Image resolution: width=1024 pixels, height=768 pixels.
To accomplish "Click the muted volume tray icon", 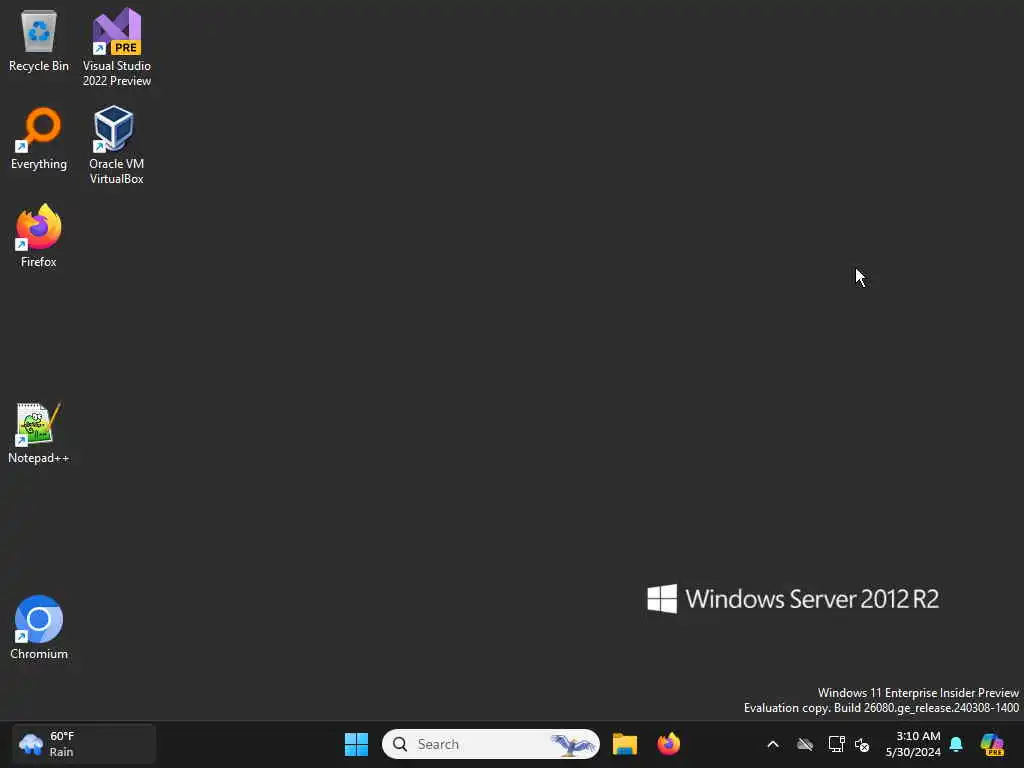I will (862, 744).
